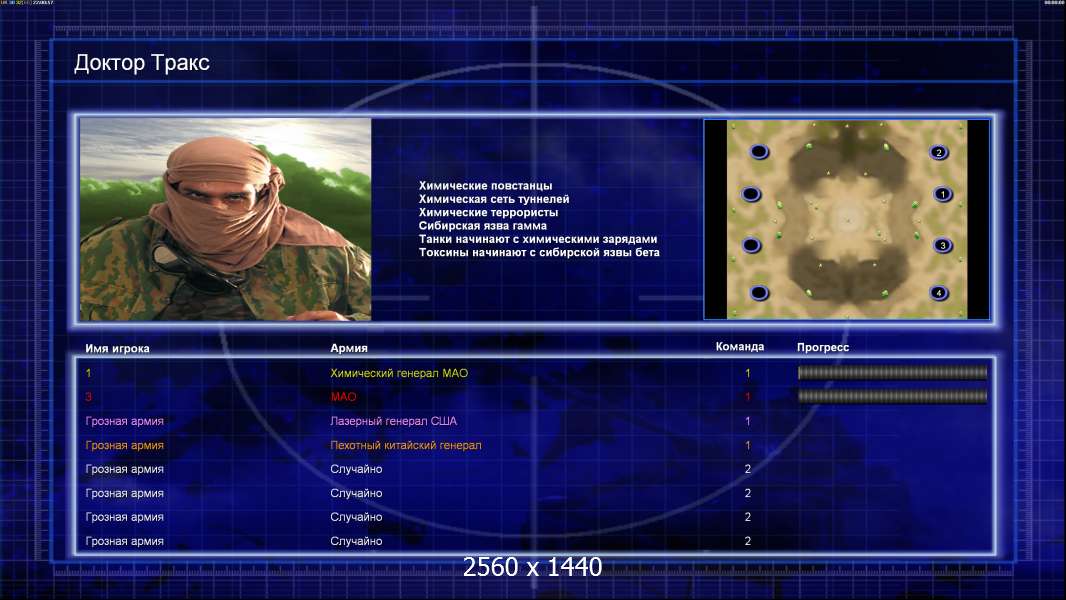
Task: Click start position marker 2 on minimap
Action: [x=939, y=152]
